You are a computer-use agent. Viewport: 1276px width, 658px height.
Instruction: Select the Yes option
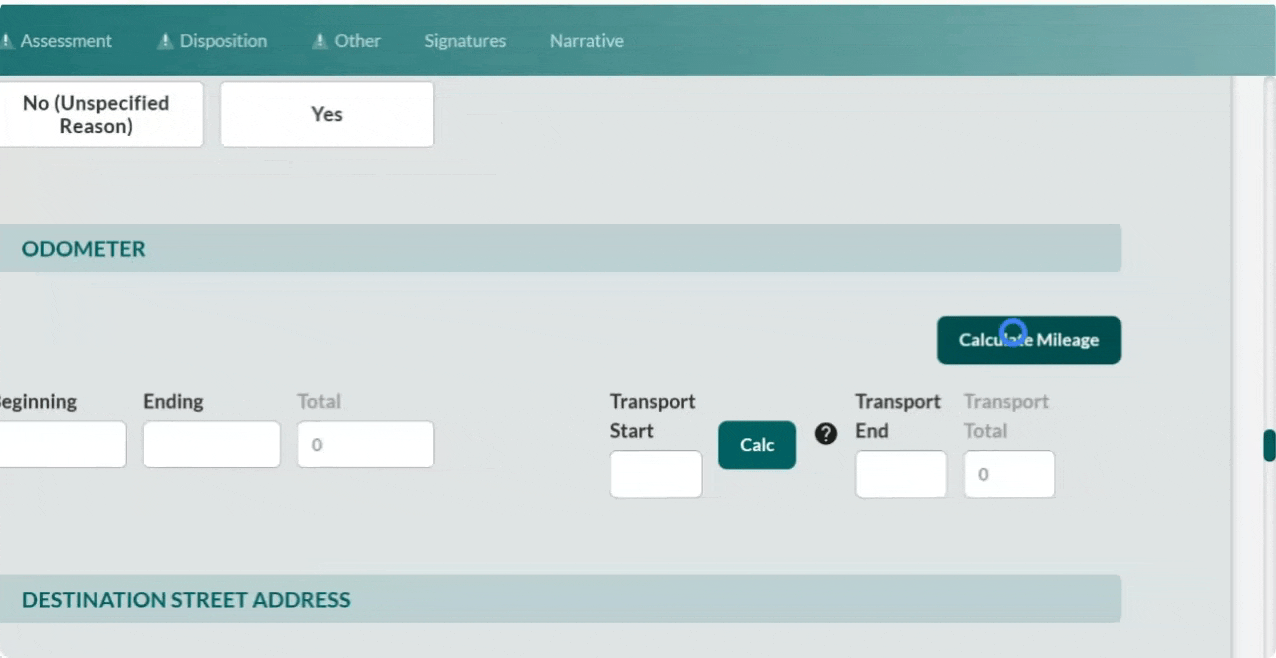coord(327,114)
